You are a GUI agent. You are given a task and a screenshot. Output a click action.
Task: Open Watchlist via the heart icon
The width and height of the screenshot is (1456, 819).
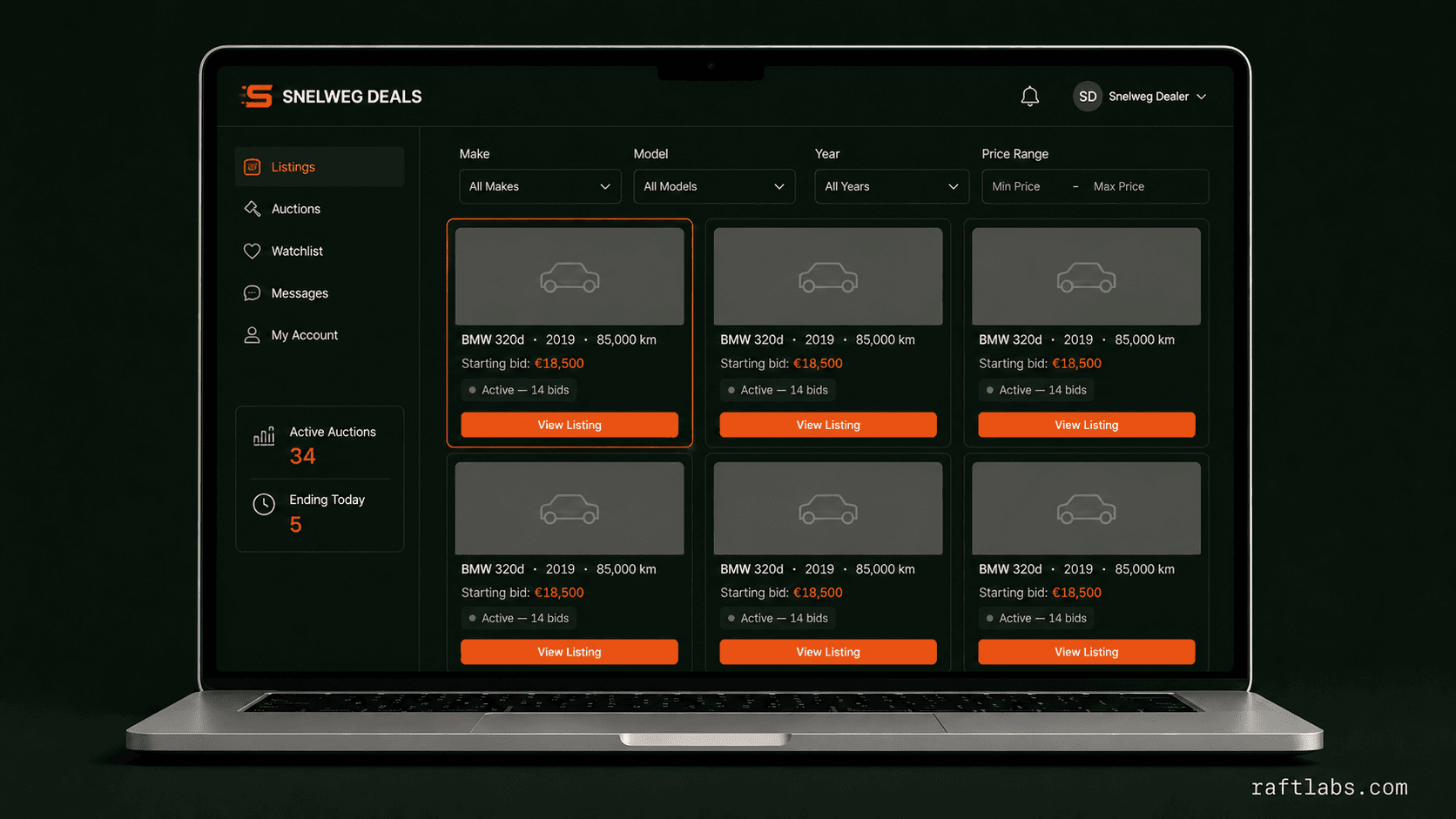coord(252,251)
